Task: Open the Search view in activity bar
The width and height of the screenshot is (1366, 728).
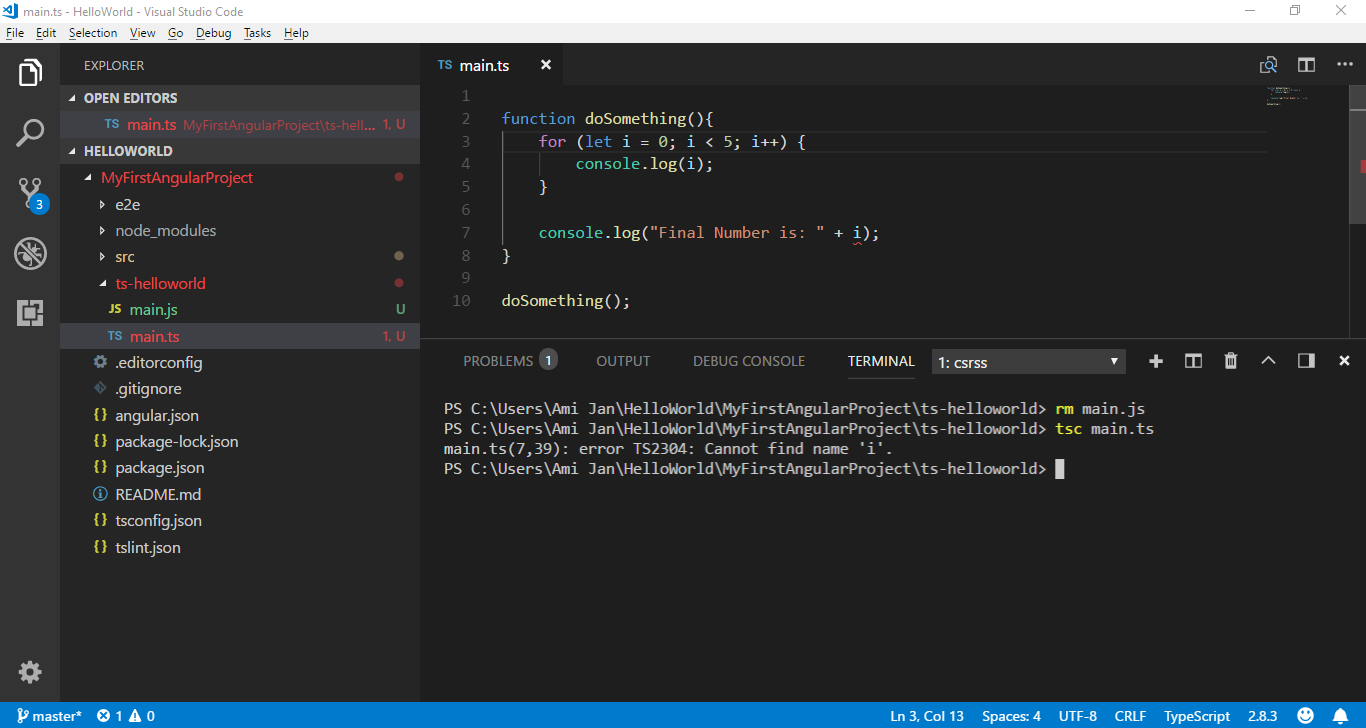Action: coord(30,133)
